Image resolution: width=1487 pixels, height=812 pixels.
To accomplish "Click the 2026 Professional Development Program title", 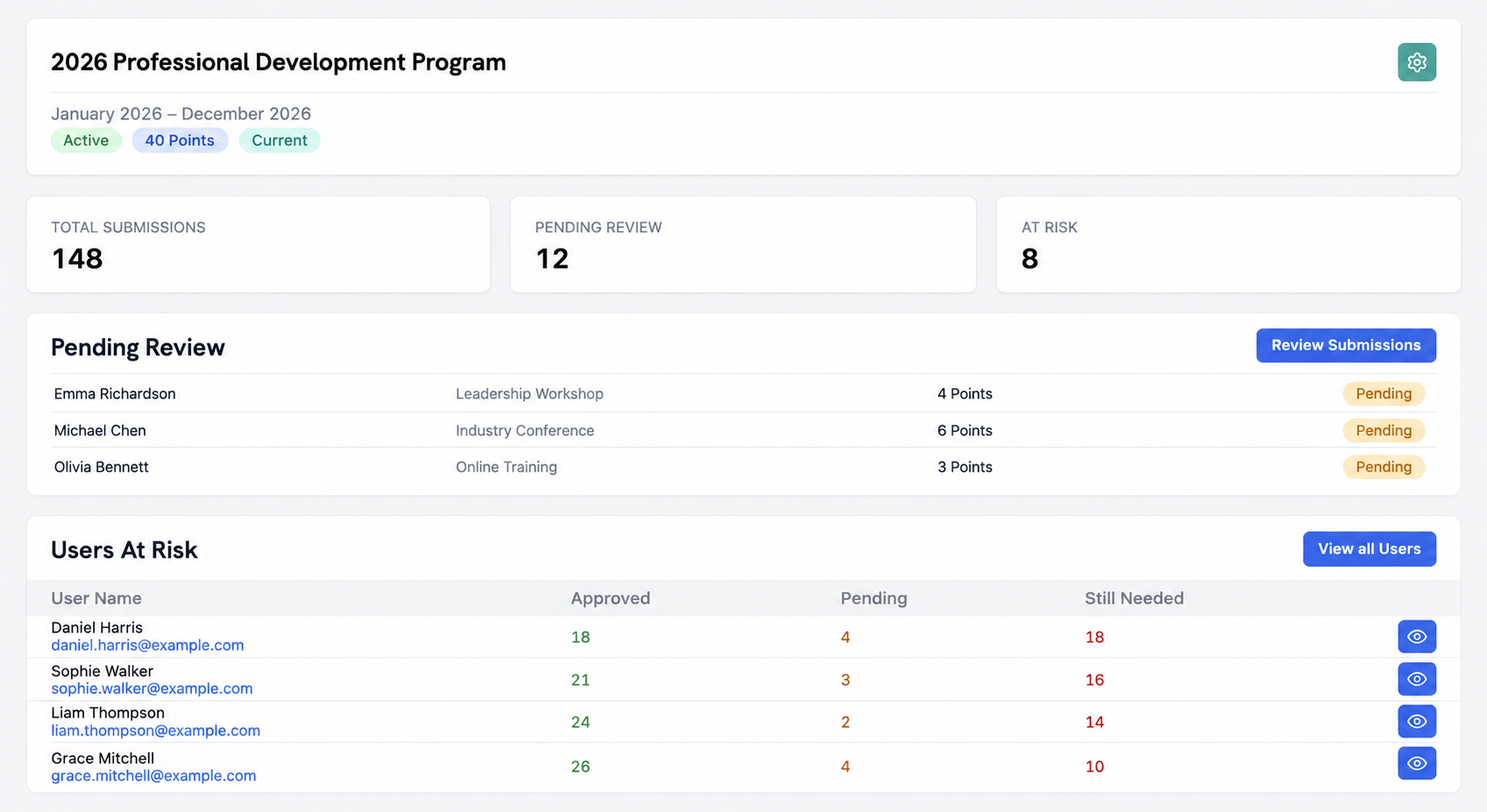I will pyautogui.click(x=279, y=62).
